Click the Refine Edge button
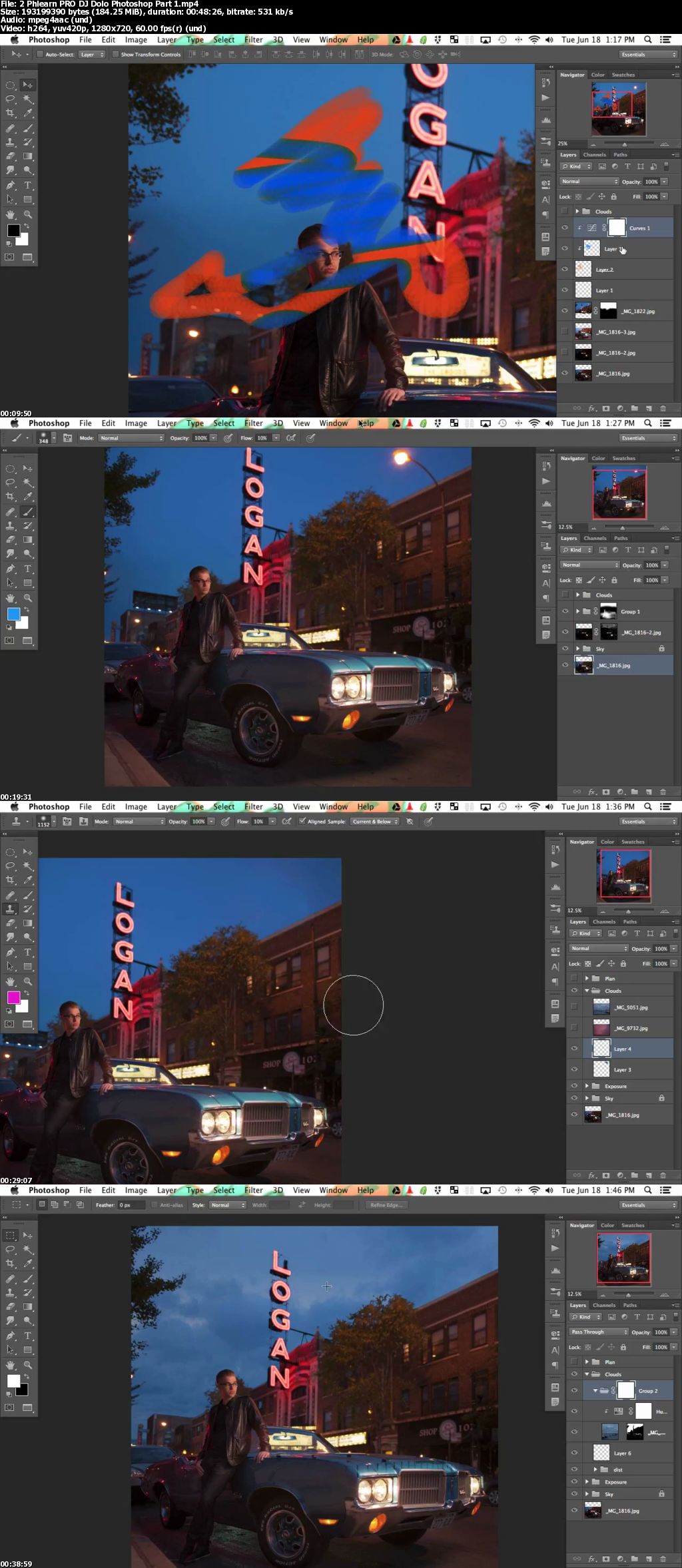The height and width of the screenshot is (1568, 682). point(386,1205)
